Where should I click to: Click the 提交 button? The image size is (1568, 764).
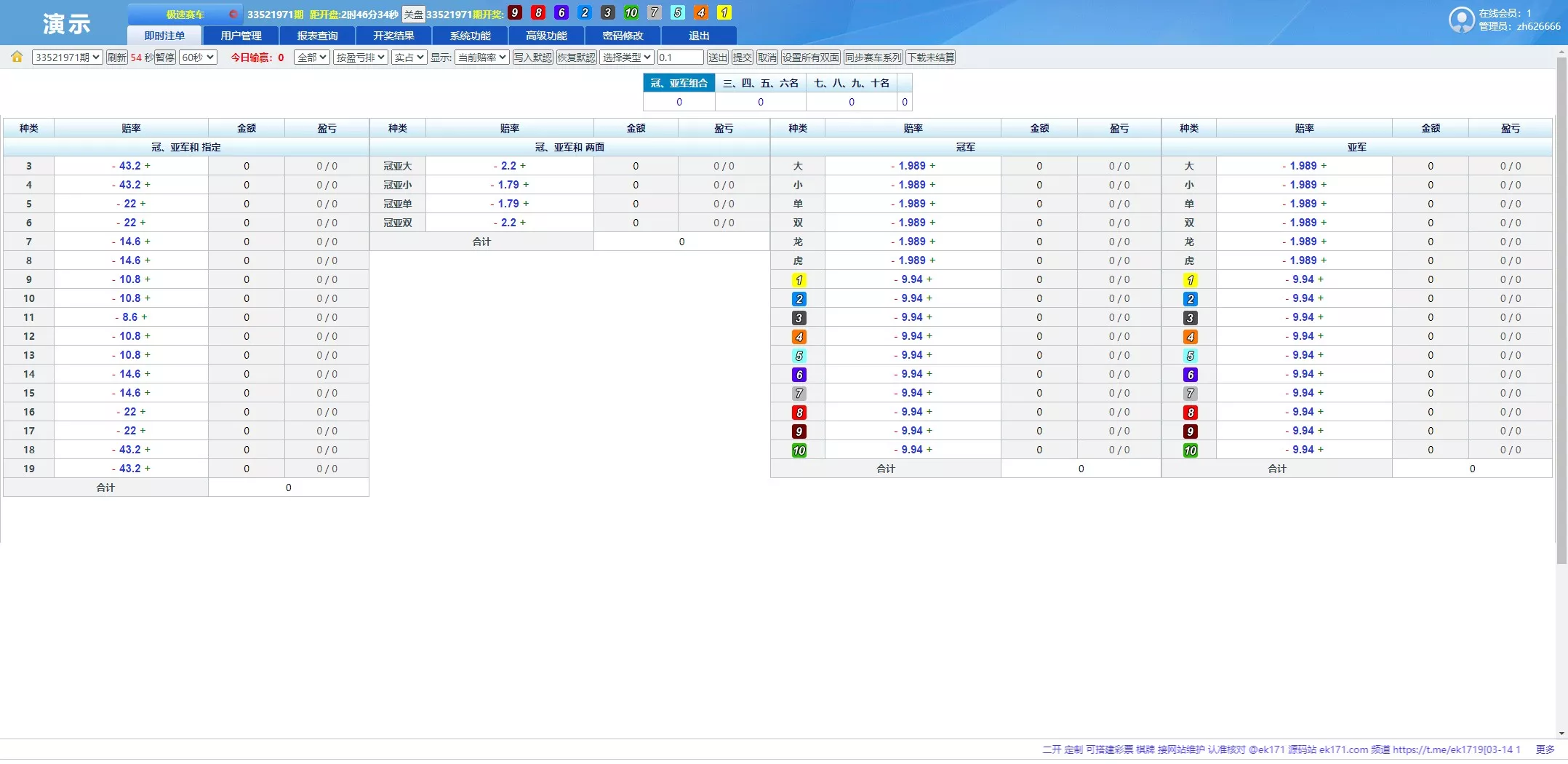click(x=742, y=57)
